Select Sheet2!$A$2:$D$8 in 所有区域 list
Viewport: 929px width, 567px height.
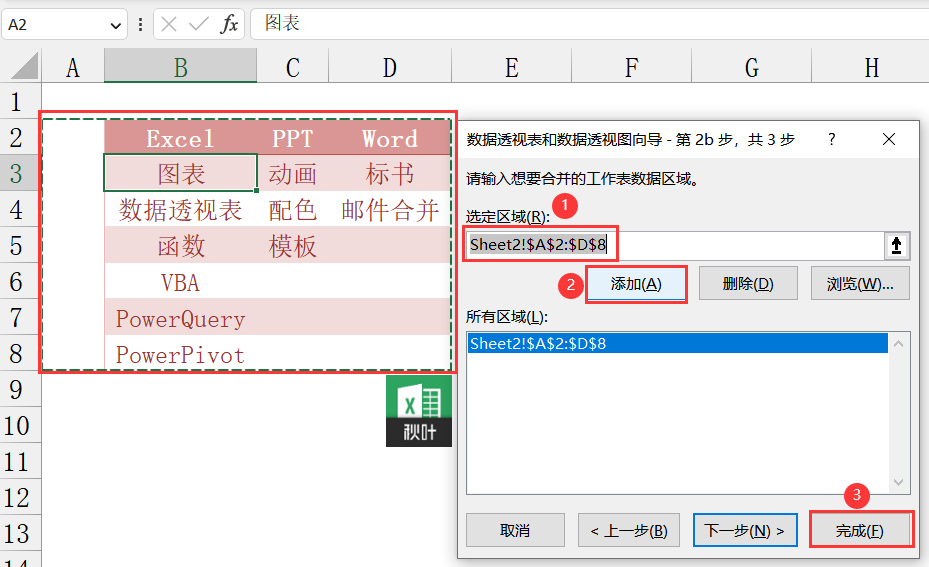[x=677, y=344]
